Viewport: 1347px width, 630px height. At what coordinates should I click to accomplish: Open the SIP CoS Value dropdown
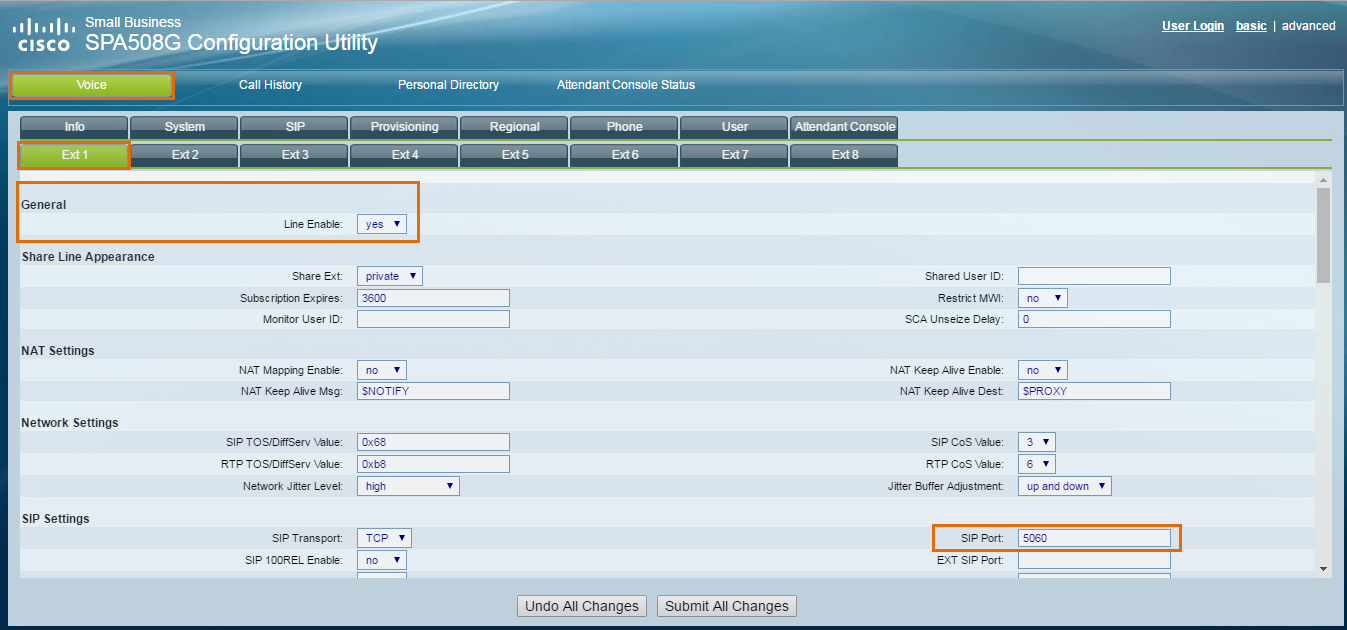click(x=1036, y=442)
